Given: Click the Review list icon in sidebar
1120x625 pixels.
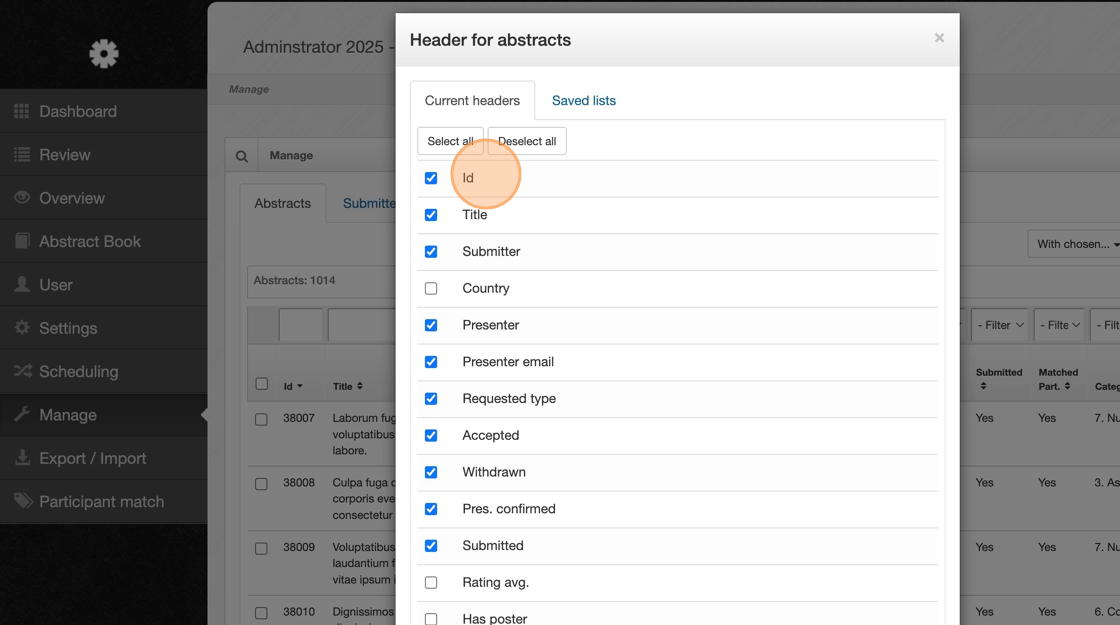Looking at the screenshot, I should click(x=21, y=155).
